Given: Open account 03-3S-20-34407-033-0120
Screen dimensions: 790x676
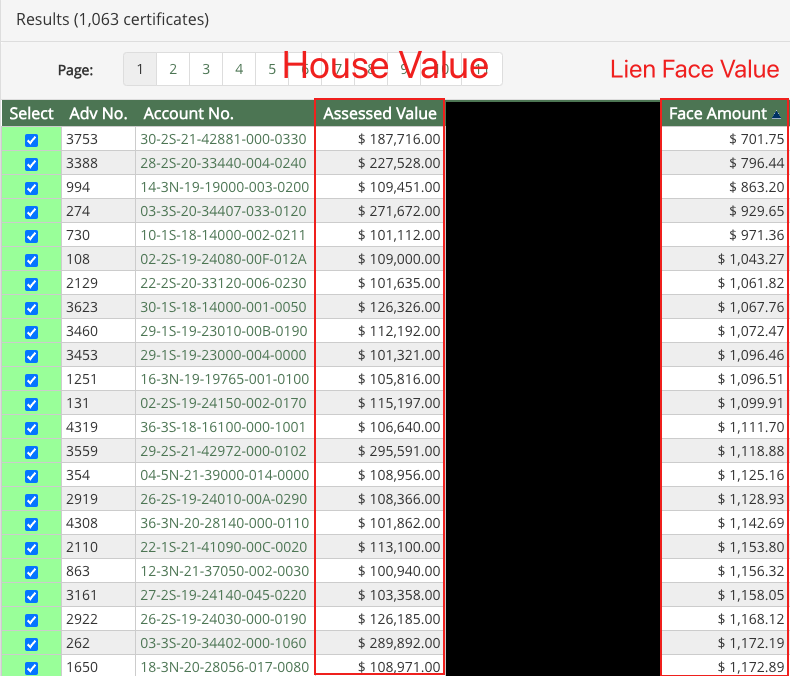Looking at the screenshot, I should pos(223,211).
